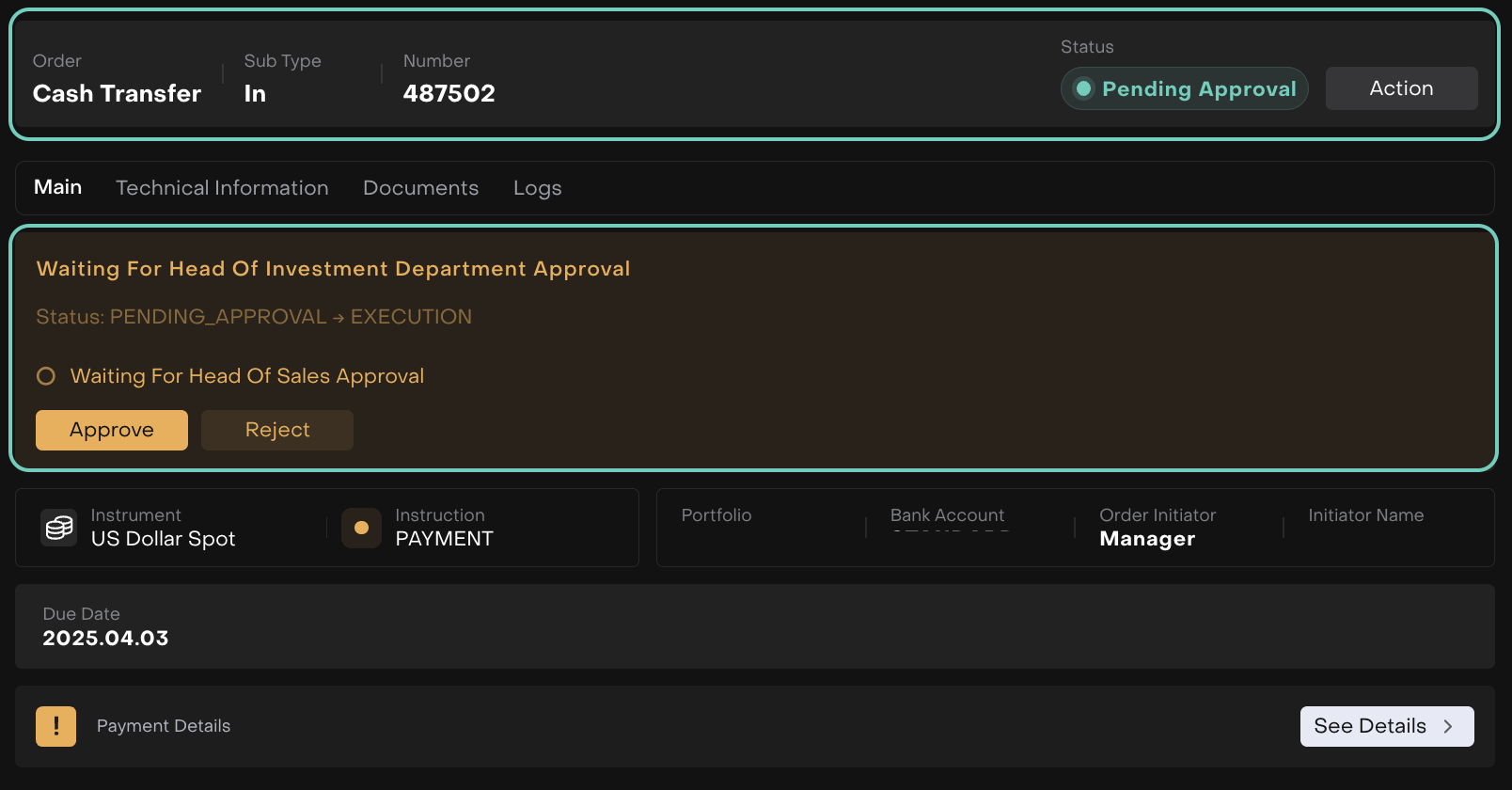This screenshot has width=1512, height=790.
Task: Switch to the Main tab
Action: point(58,187)
